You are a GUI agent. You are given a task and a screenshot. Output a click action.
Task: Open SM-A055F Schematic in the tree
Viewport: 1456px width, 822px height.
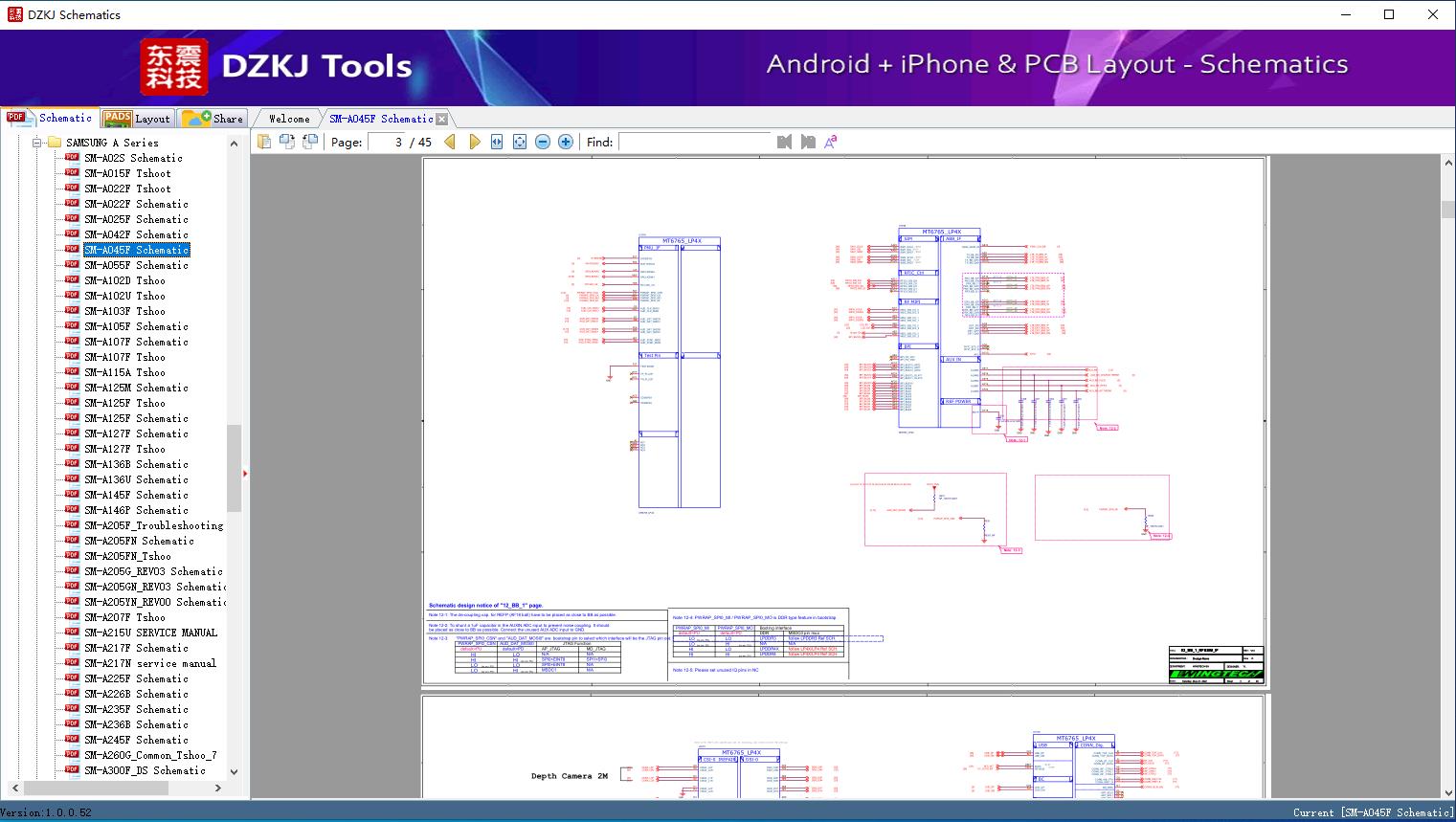135,265
